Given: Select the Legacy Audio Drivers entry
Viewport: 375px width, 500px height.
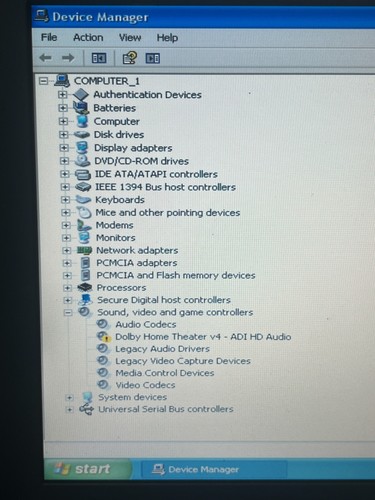Looking at the screenshot, I should (162, 349).
